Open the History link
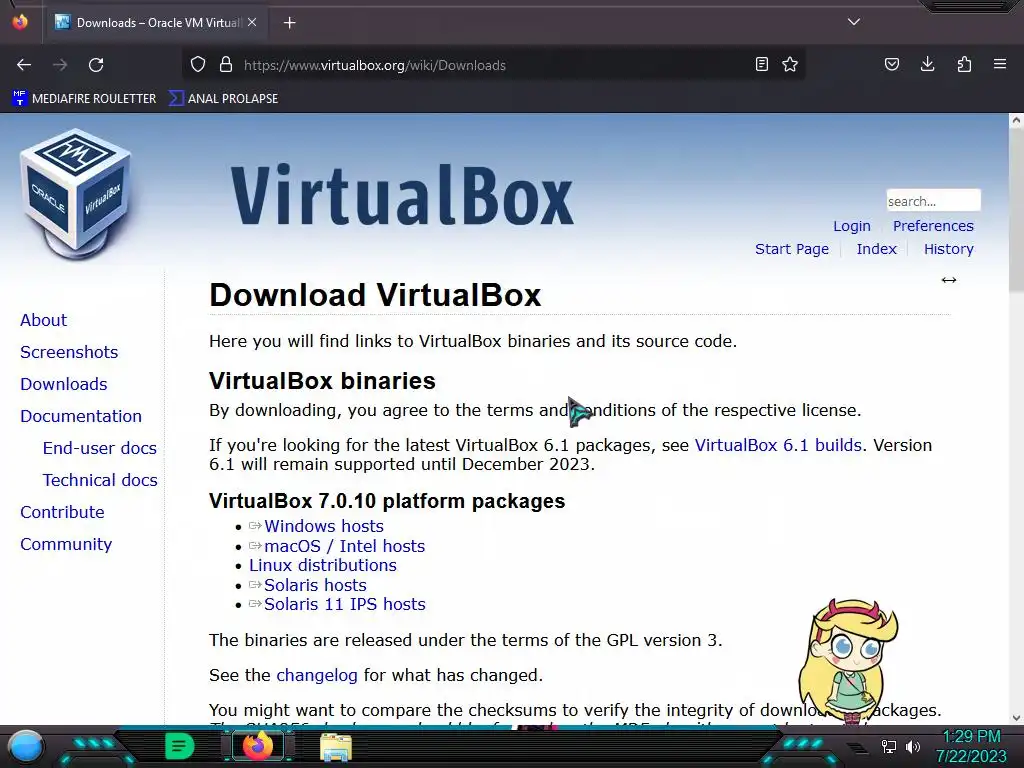1024x768 pixels. [x=948, y=249]
